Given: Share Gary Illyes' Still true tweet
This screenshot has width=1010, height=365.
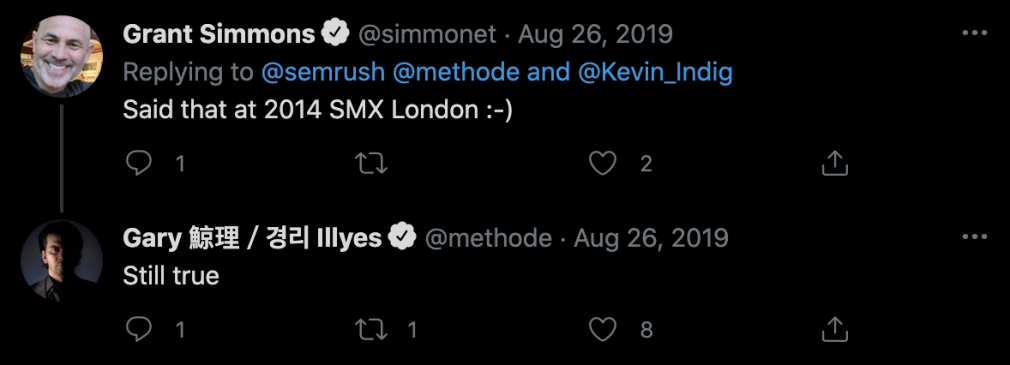Looking at the screenshot, I should pyautogui.click(x=835, y=330).
